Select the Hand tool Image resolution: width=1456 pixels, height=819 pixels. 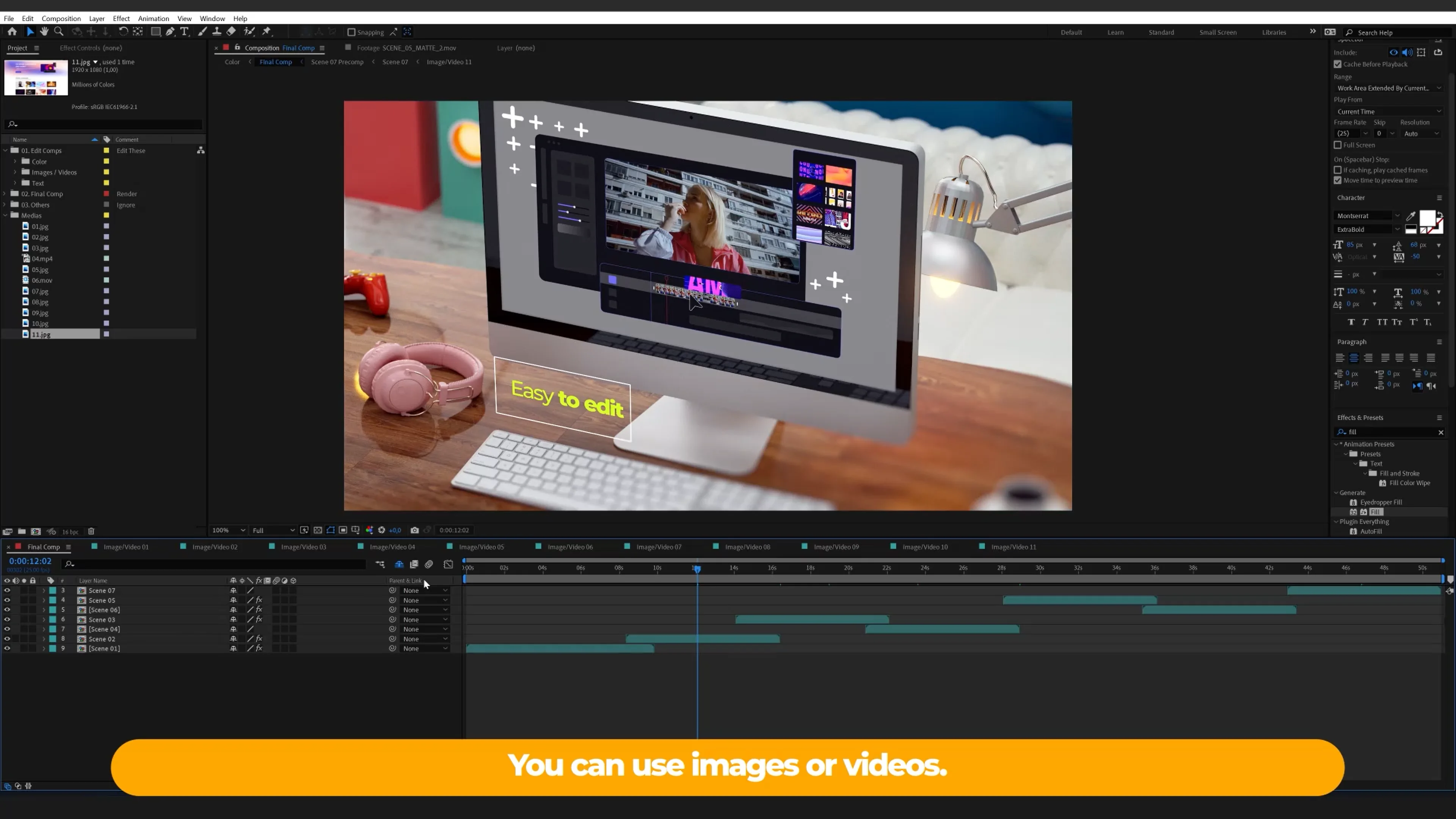point(44,31)
